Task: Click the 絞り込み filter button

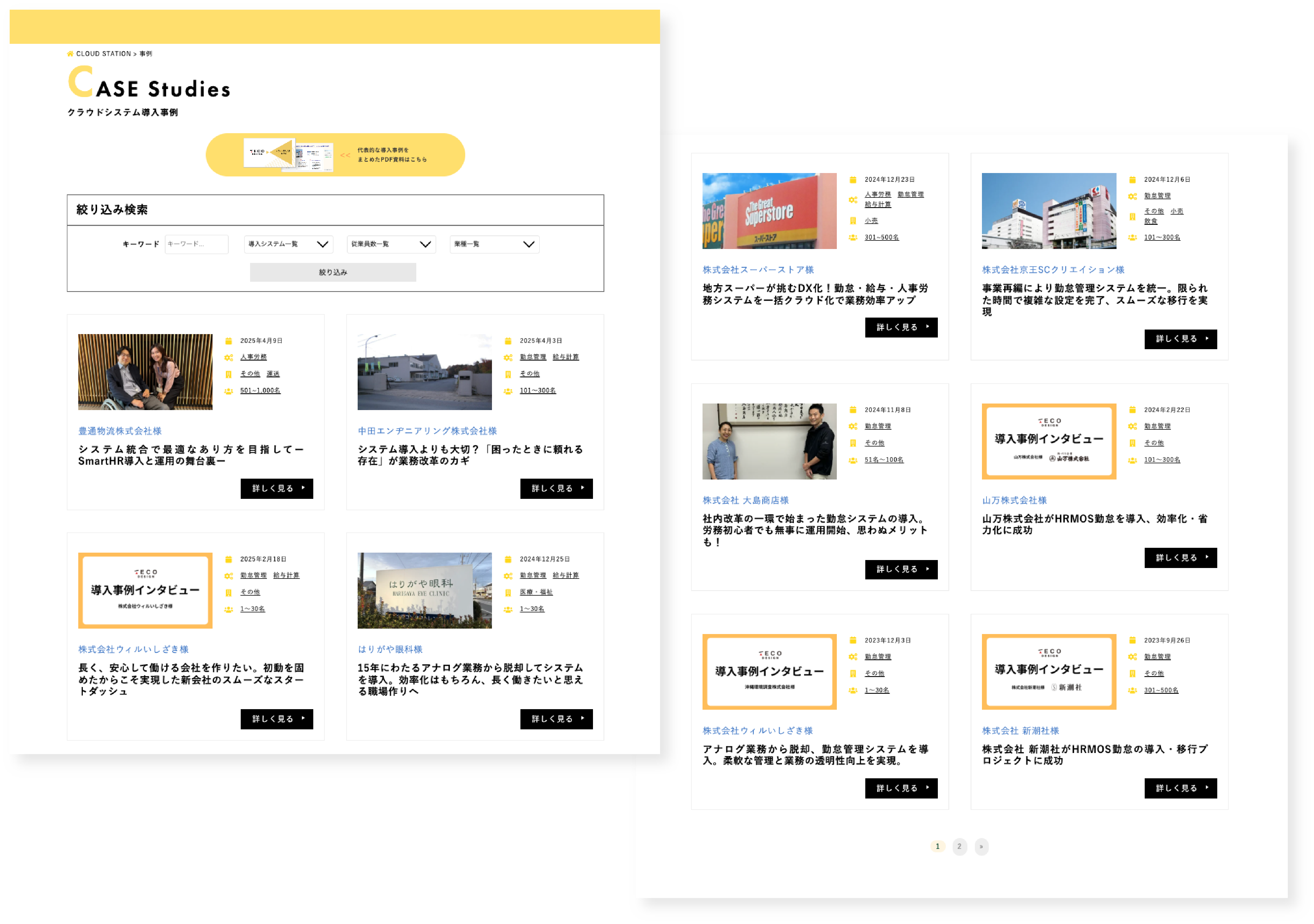Action: pyautogui.click(x=333, y=273)
